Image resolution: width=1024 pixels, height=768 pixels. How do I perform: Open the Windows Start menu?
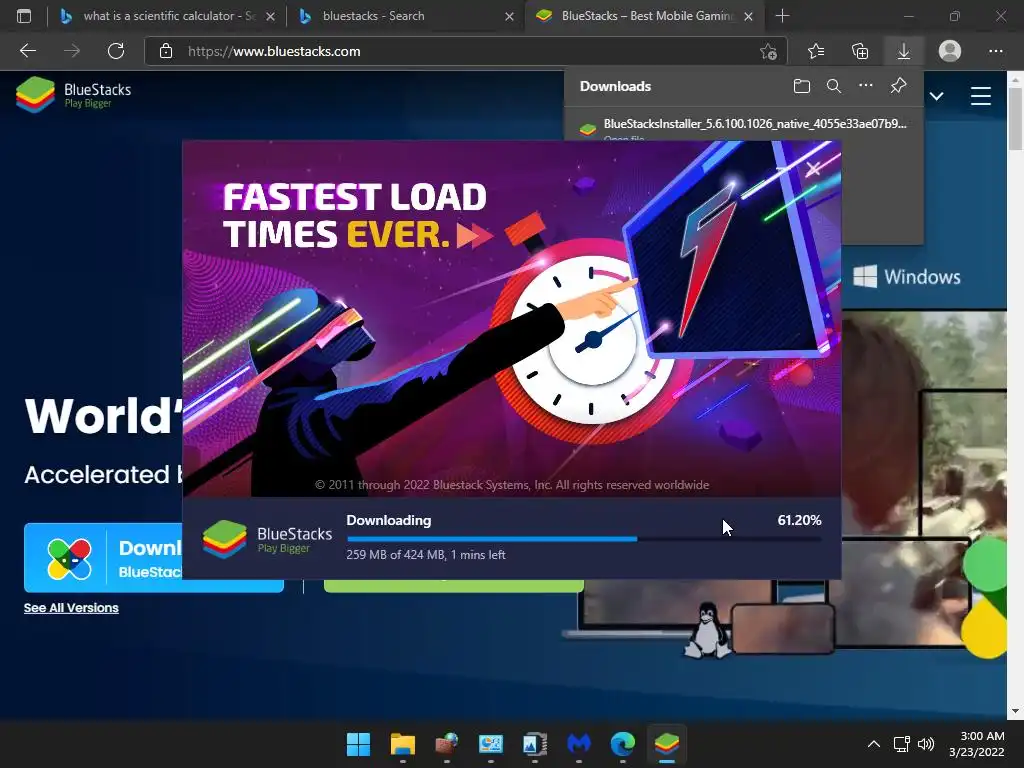click(358, 744)
